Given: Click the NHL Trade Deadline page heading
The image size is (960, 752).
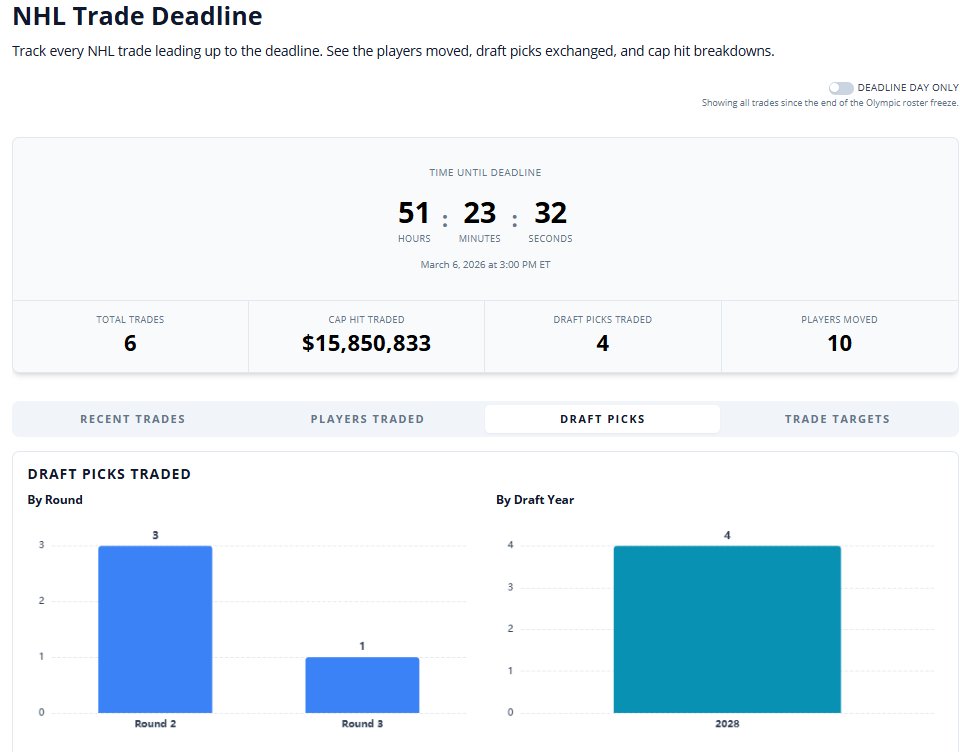Looking at the screenshot, I should (x=137, y=17).
